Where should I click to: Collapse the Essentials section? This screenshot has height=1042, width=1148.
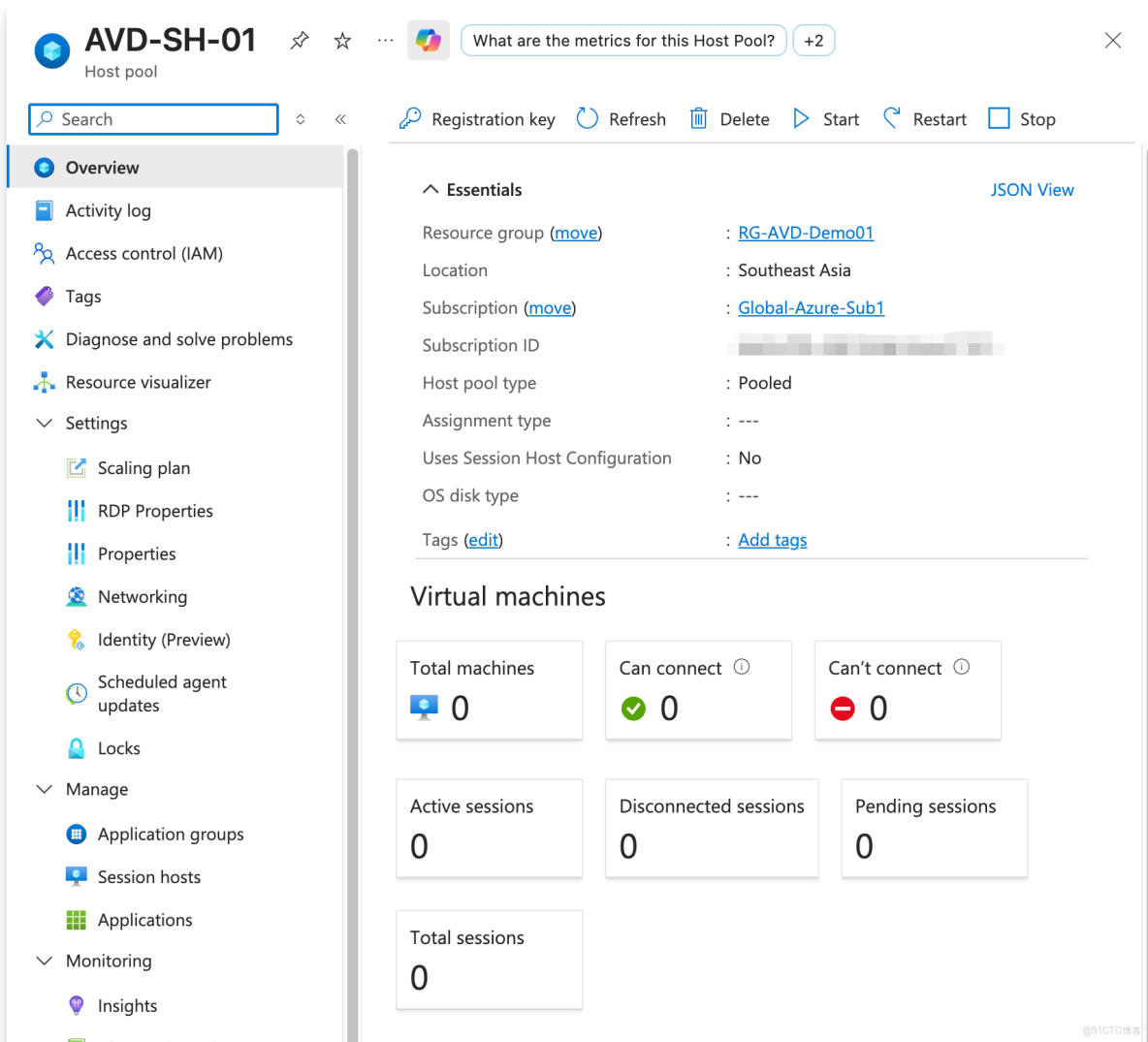(430, 189)
